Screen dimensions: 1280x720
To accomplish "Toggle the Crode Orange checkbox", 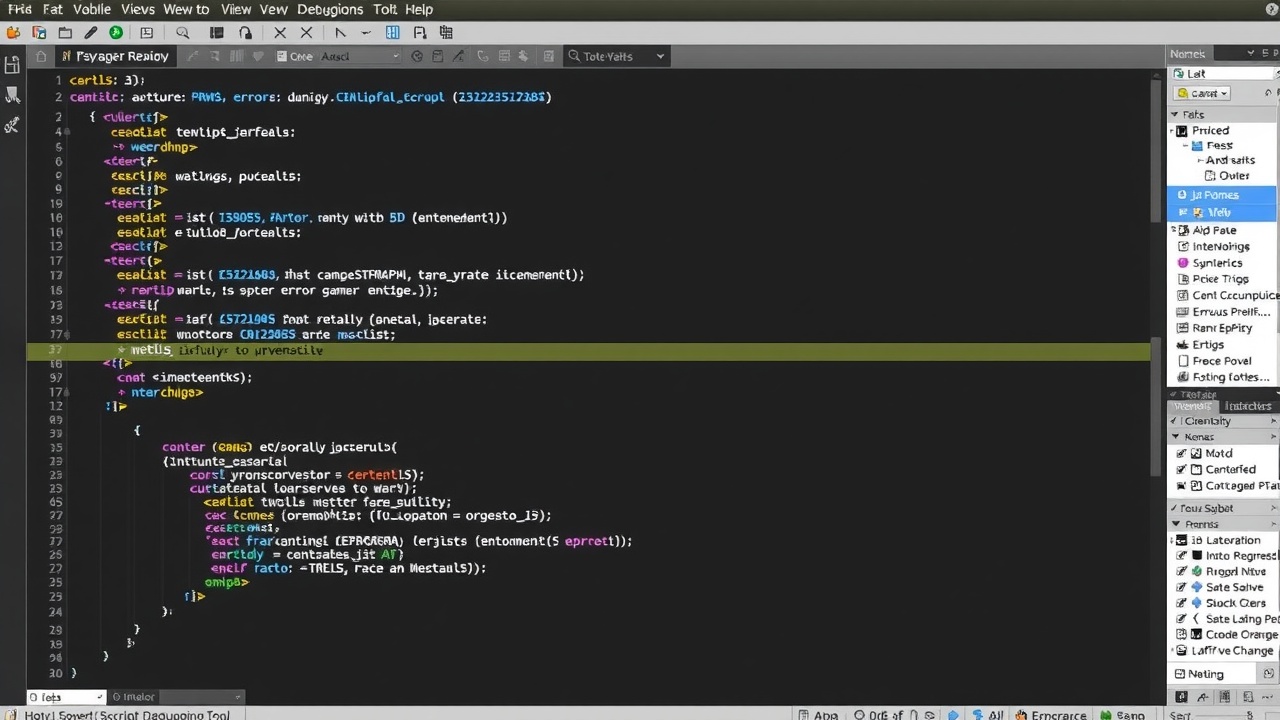I will (1182, 634).
